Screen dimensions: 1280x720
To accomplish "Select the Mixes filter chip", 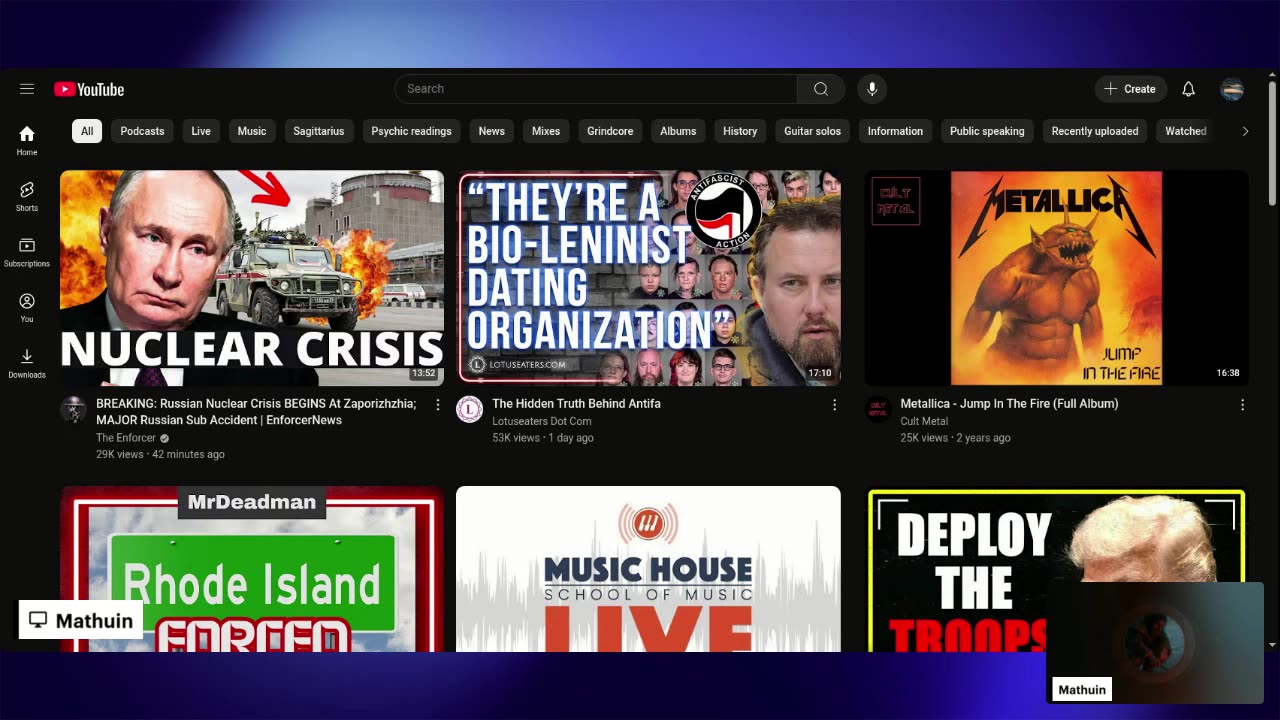I will click(x=546, y=131).
